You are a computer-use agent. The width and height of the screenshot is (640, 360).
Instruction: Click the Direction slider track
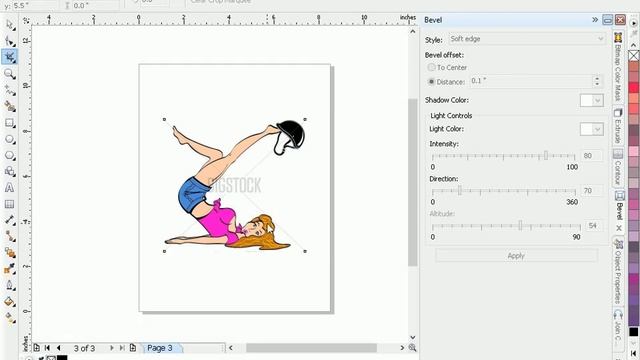[503, 191]
